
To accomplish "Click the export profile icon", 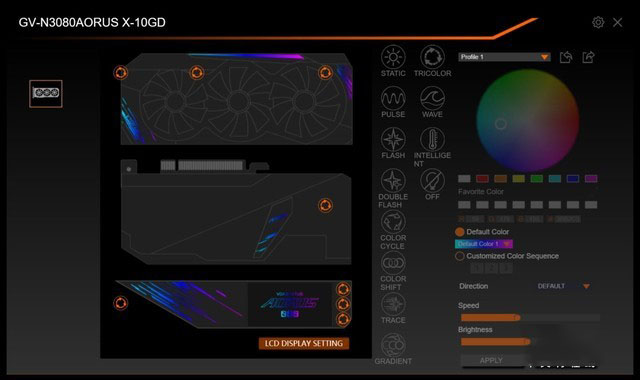I will click(x=588, y=57).
